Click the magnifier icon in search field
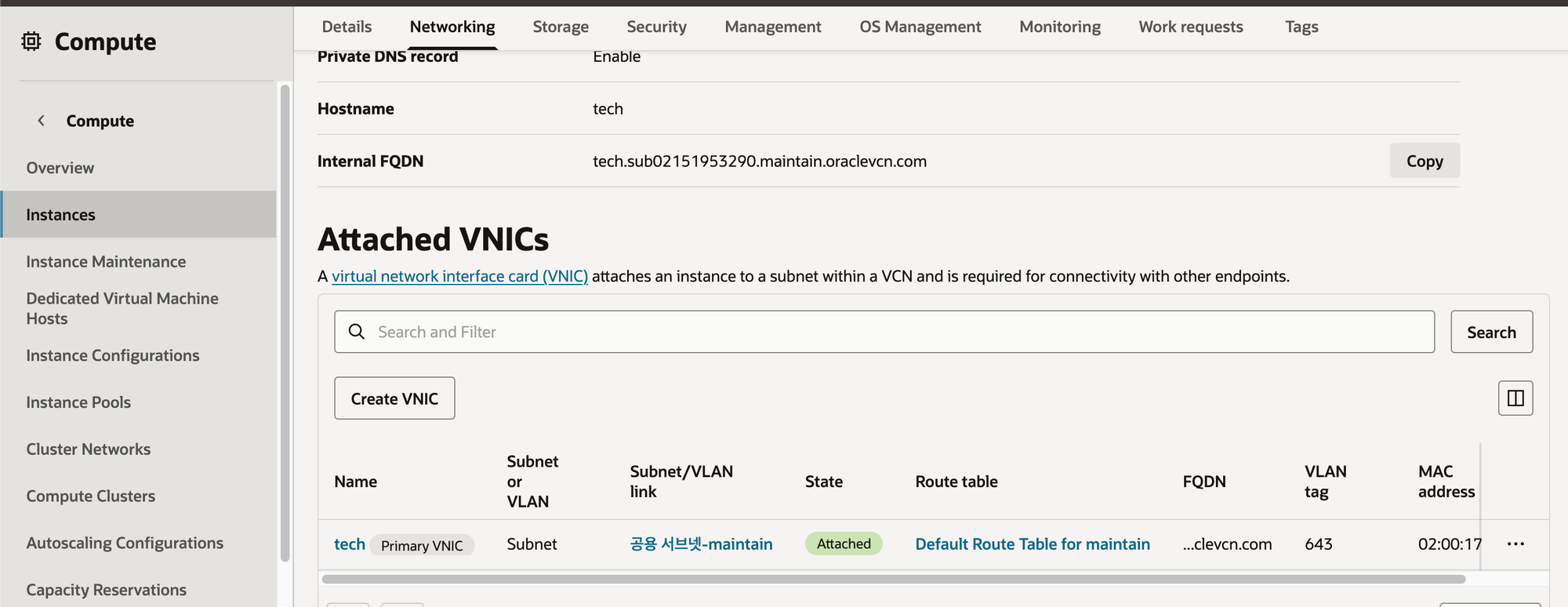 click(357, 332)
